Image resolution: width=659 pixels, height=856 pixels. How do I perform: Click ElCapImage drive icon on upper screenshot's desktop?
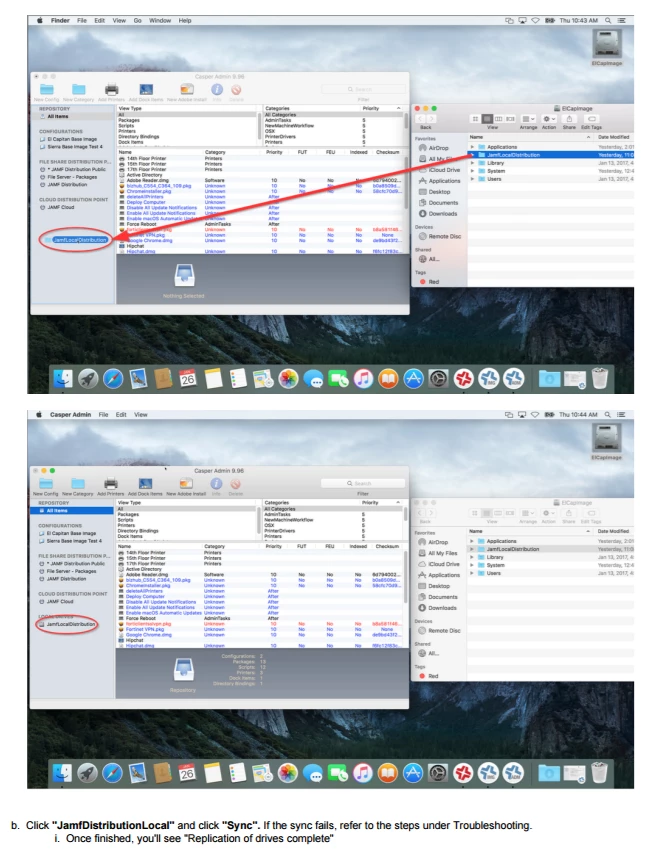607,45
